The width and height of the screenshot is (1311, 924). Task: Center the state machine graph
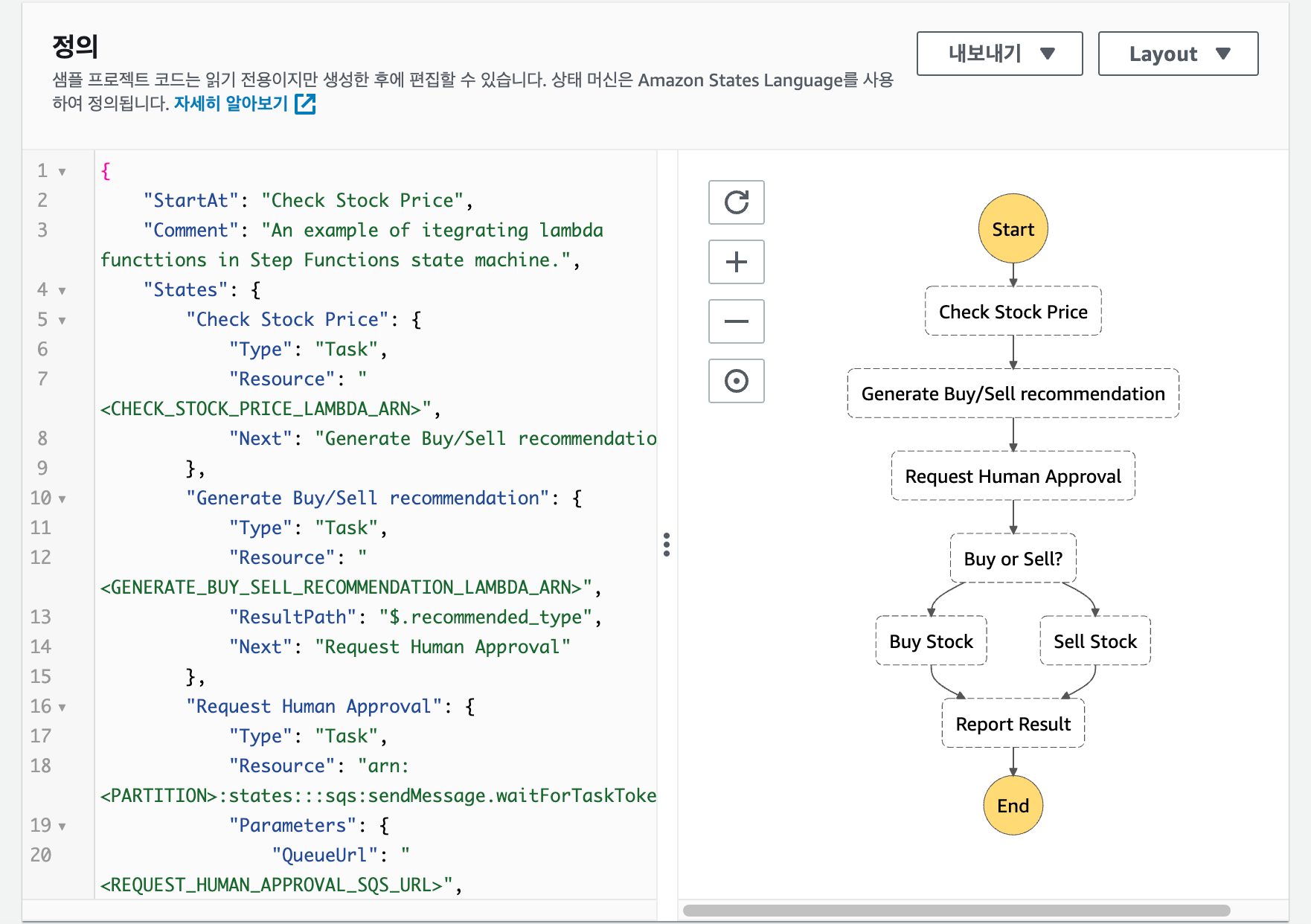(x=736, y=381)
